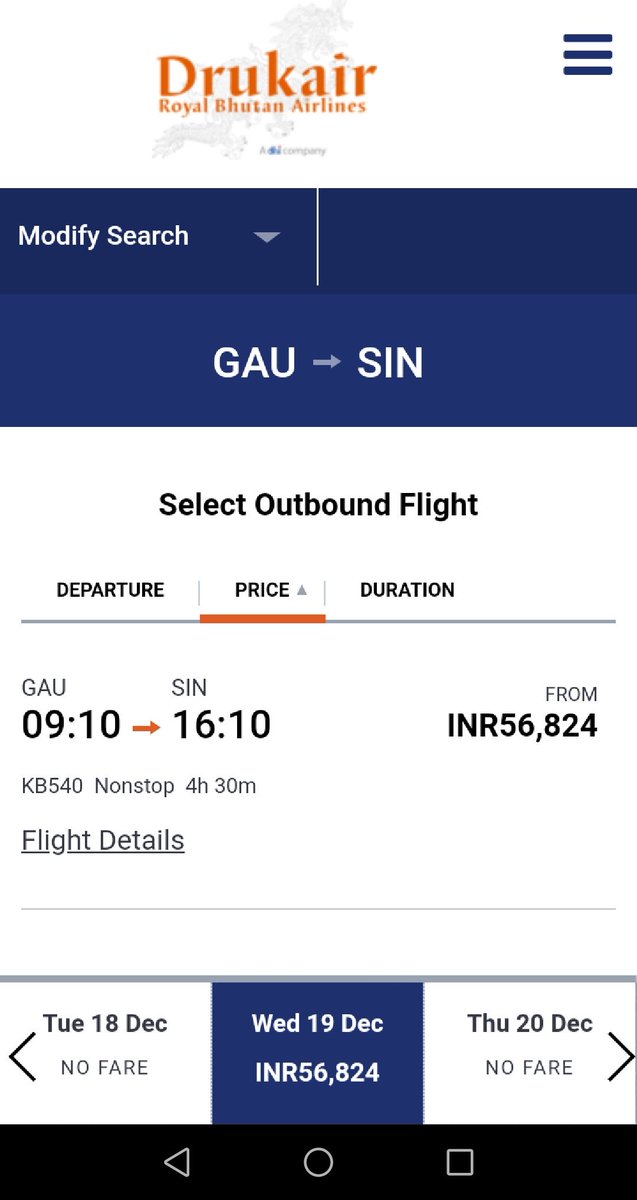Screen dimensions: 637x1200
Task: Select Tue 18 Dec date
Action: [x=105, y=1046]
